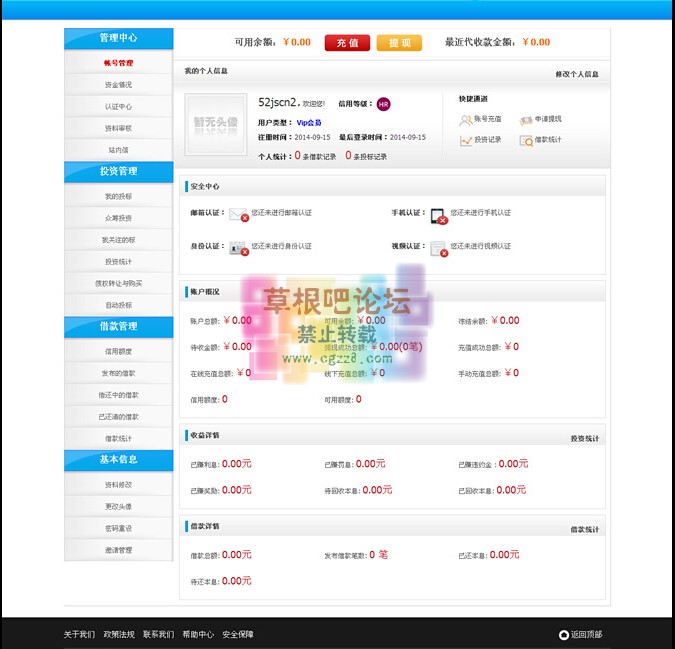
Task: Click the video verification icon
Action: coord(438,248)
